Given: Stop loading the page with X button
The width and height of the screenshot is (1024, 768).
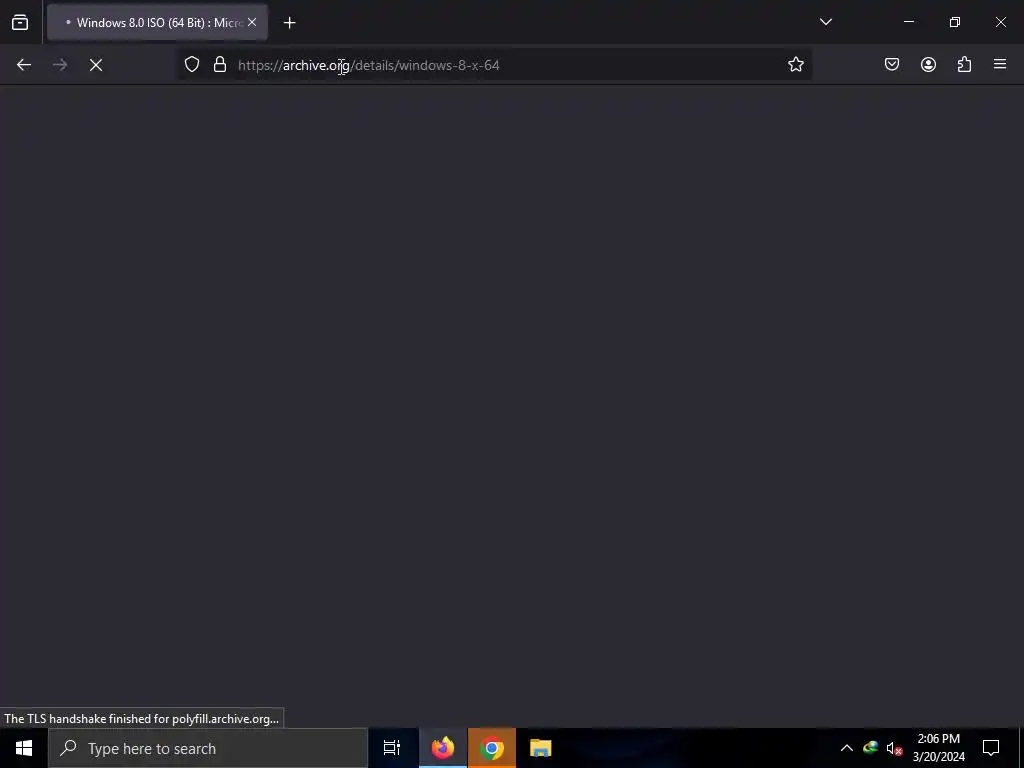Looking at the screenshot, I should click(x=96, y=65).
